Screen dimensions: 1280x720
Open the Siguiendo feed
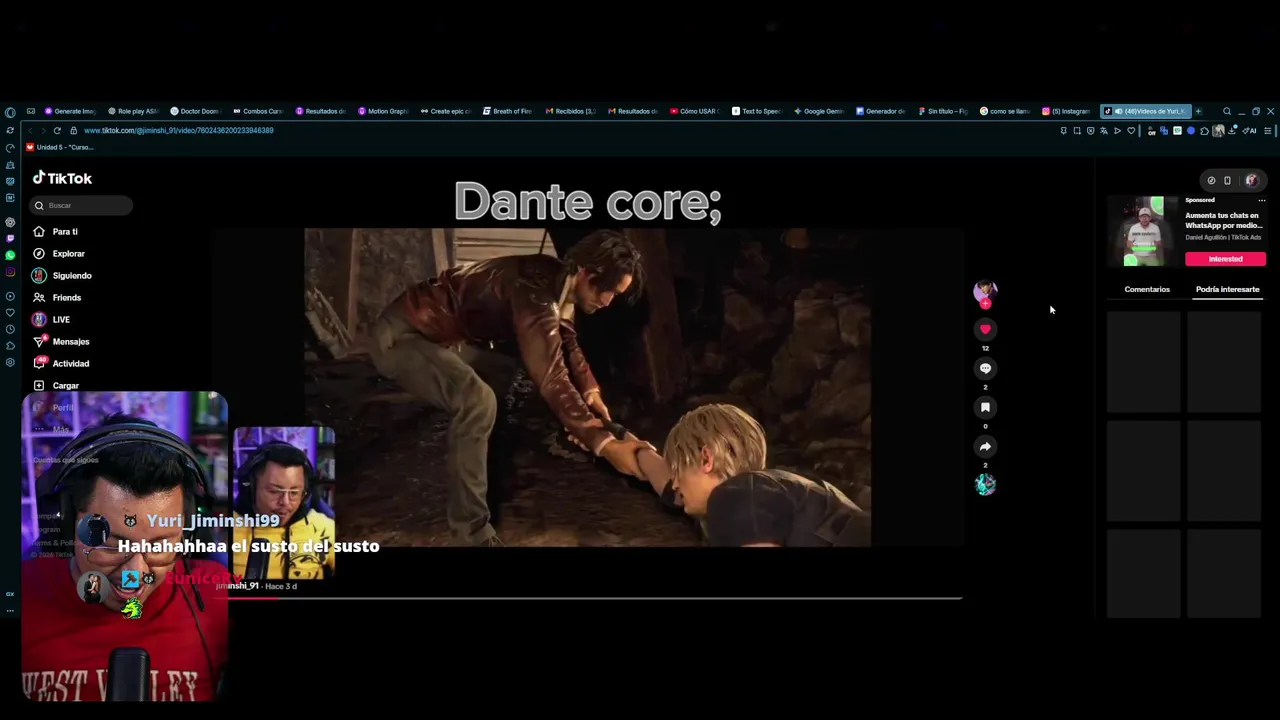tap(62, 276)
